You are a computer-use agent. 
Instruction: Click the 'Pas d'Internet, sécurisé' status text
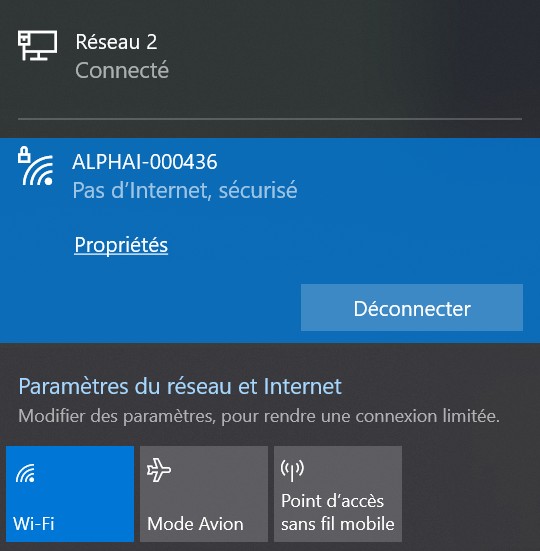point(185,190)
